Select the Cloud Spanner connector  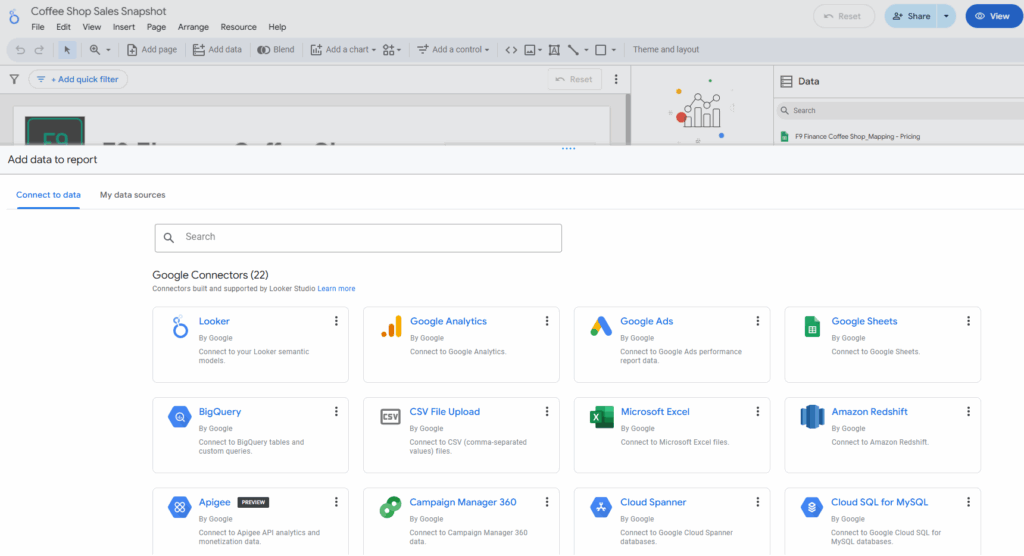coord(672,522)
